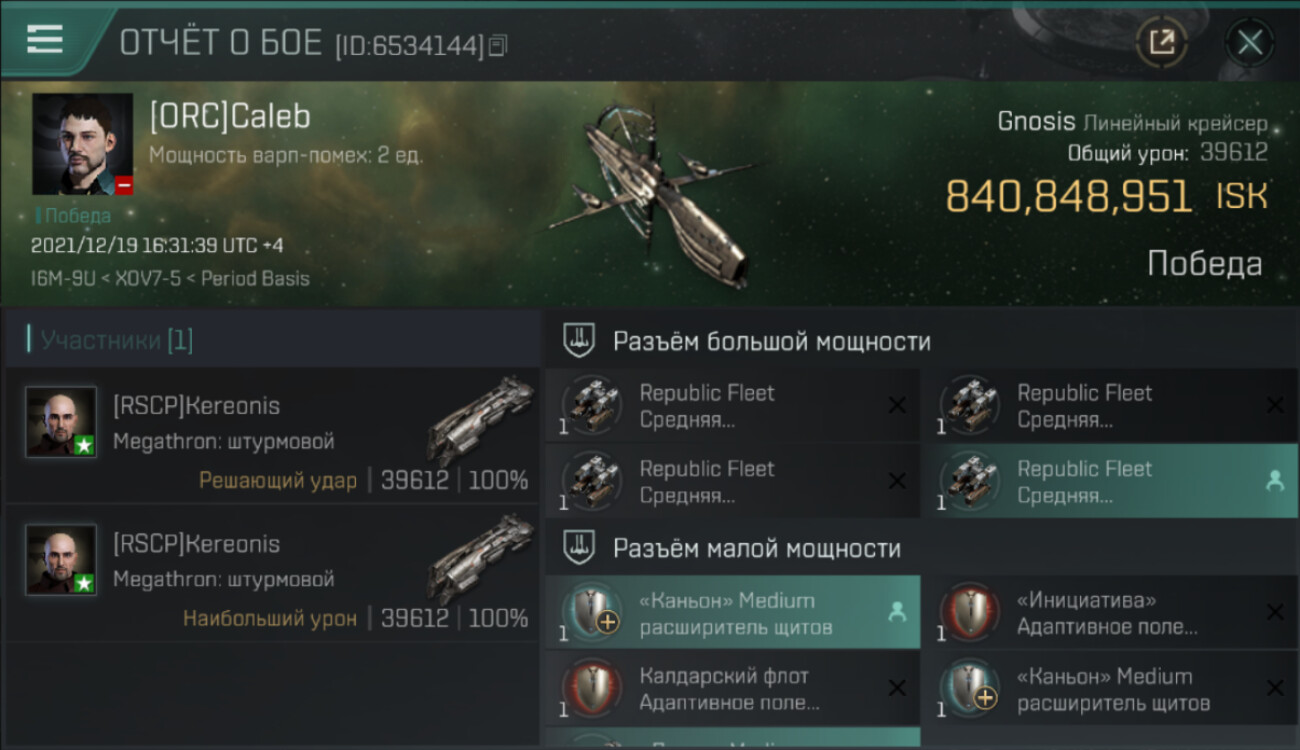
Task: Select highlighted «Каньон» Medium расширитель щитов
Action: [732, 613]
